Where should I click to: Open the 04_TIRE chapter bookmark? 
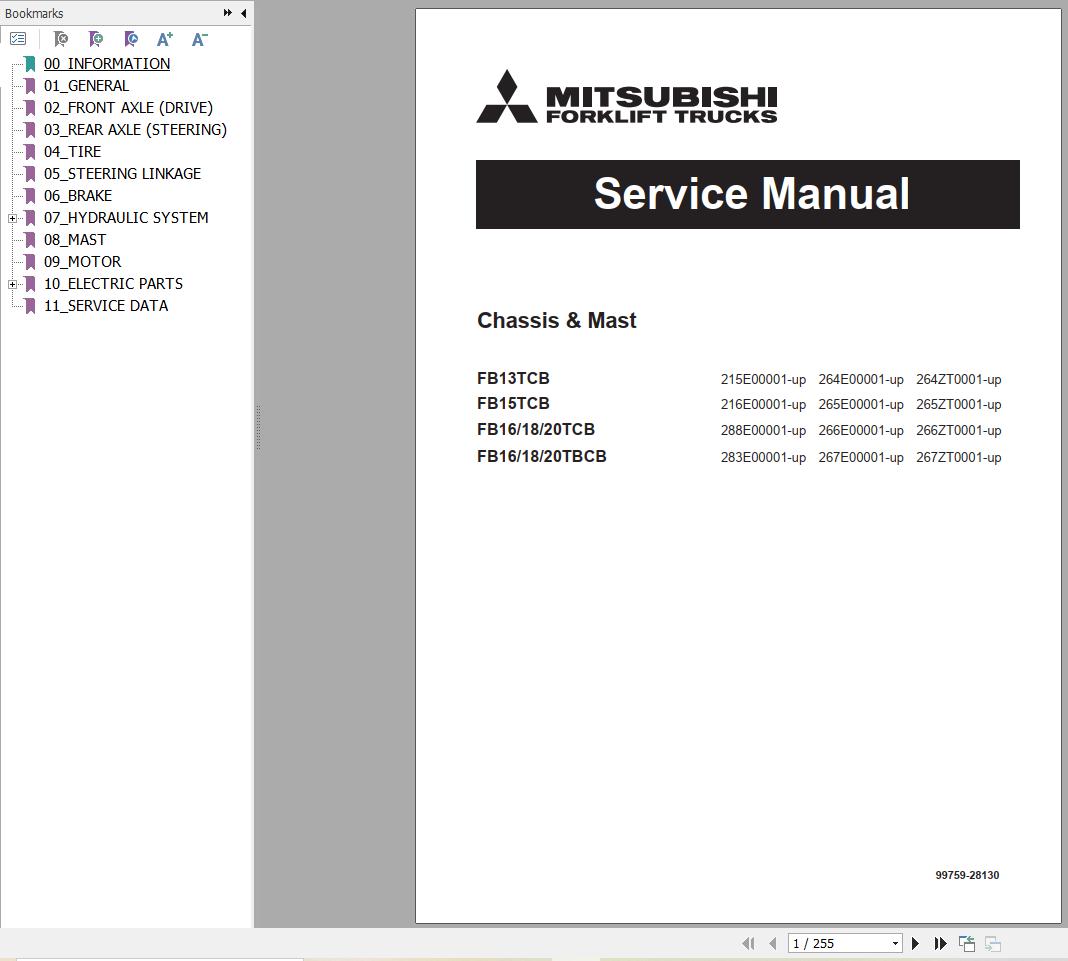[x=72, y=151]
